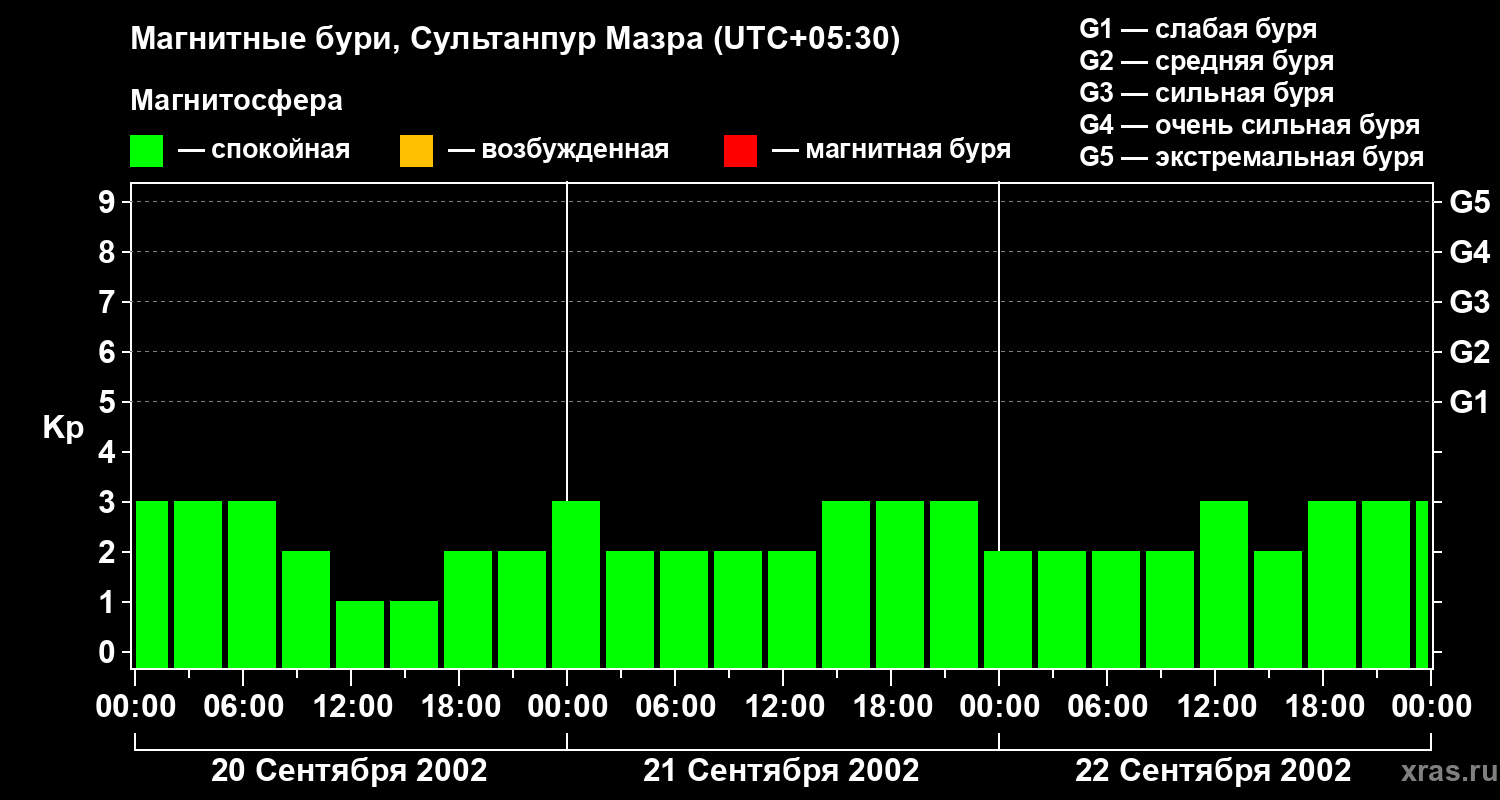Click the G1 label on the right axis
The image size is (1500, 800).
pyautogui.click(x=1469, y=403)
